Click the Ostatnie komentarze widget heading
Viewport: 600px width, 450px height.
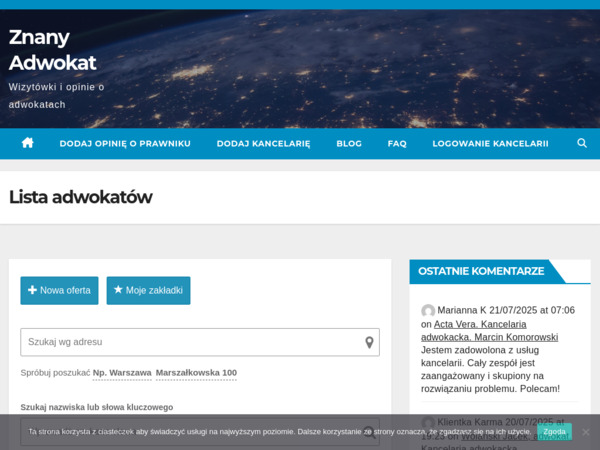(x=481, y=271)
